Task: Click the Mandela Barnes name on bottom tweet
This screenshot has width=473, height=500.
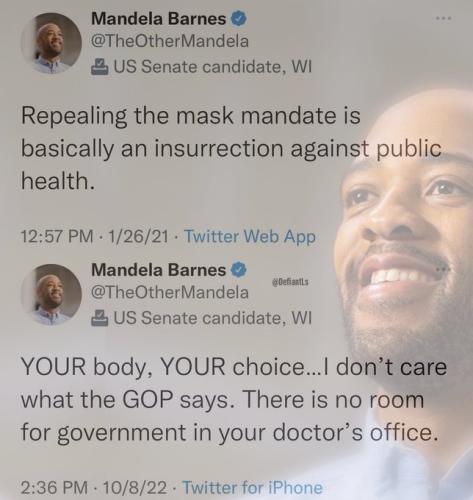Action: coord(159,269)
